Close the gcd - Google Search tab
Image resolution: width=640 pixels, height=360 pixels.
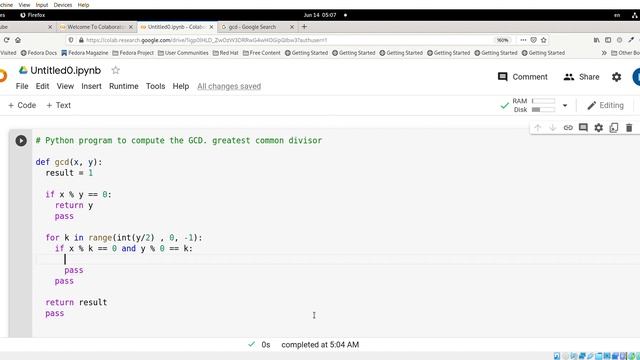click(x=292, y=27)
